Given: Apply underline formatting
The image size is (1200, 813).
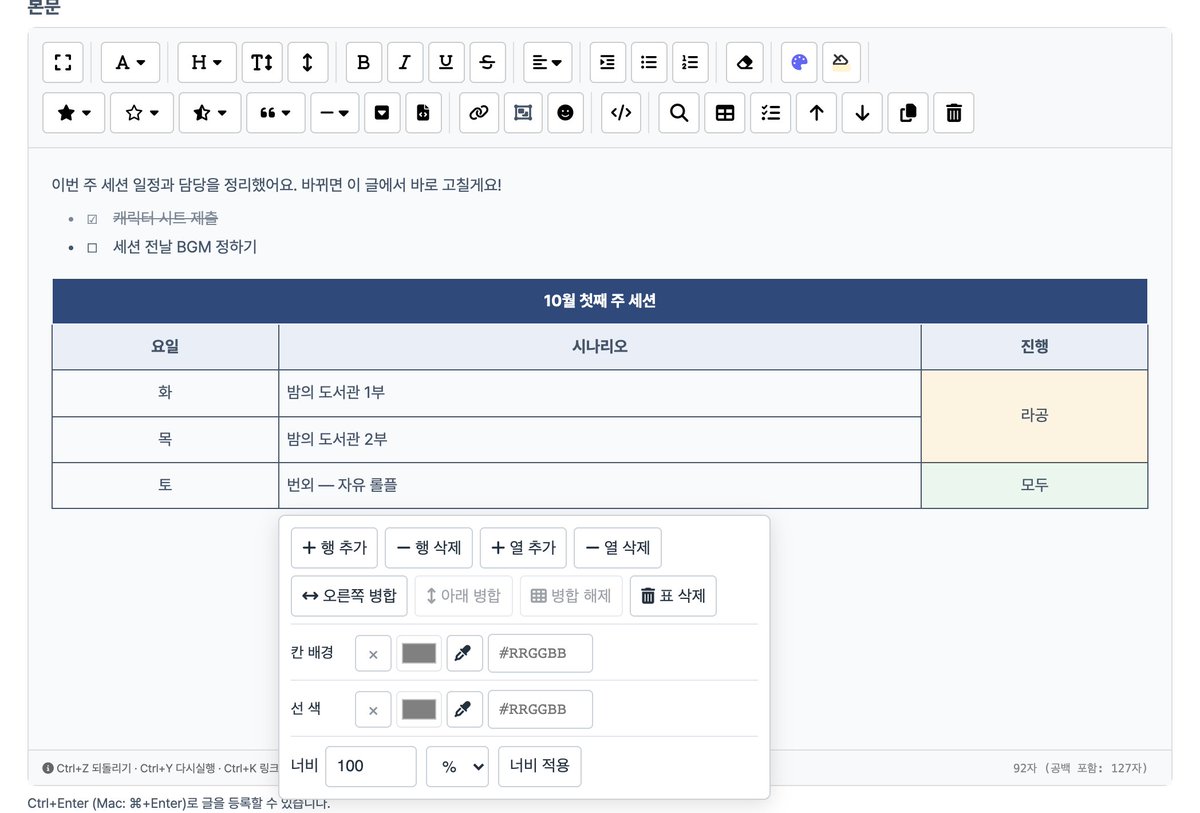Looking at the screenshot, I should click(446, 62).
